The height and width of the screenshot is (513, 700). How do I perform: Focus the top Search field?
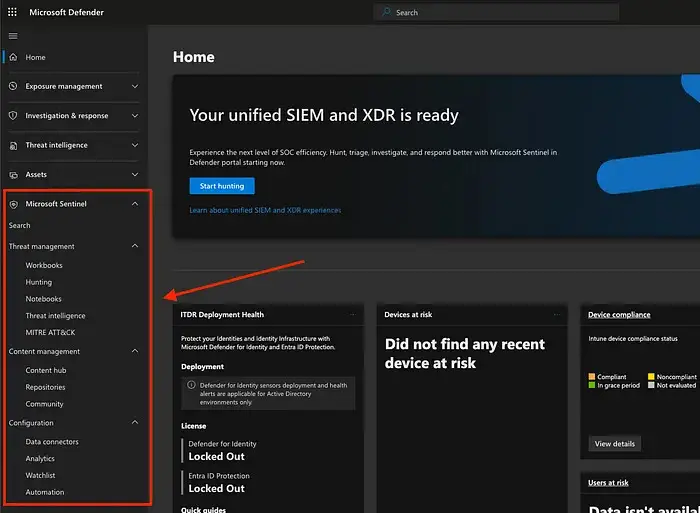(x=496, y=12)
